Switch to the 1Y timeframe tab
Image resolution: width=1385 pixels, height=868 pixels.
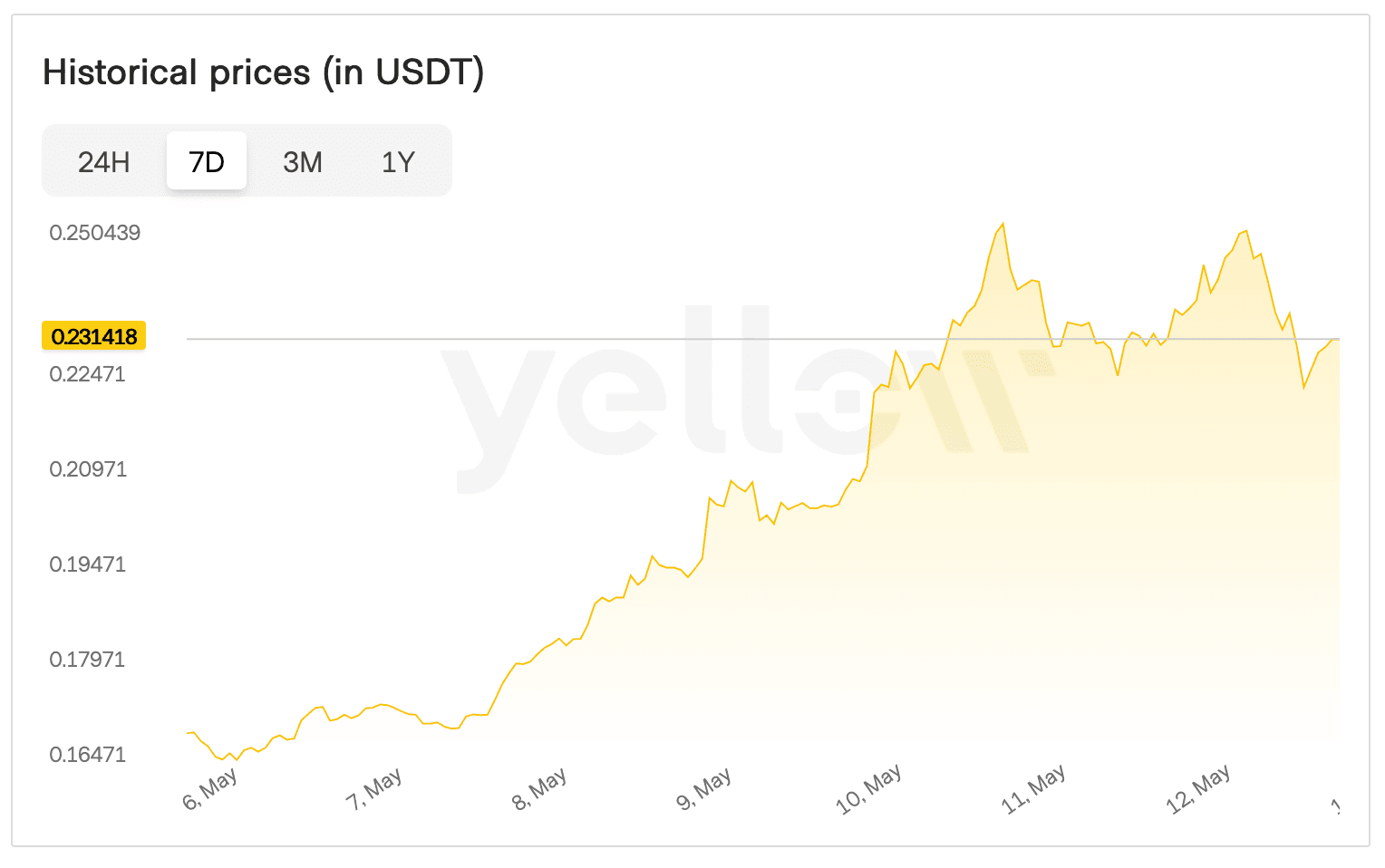click(397, 161)
